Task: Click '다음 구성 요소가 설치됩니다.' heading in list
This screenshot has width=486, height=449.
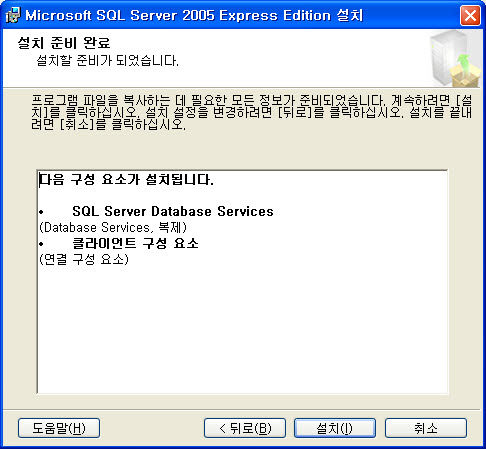Action: click(126, 180)
